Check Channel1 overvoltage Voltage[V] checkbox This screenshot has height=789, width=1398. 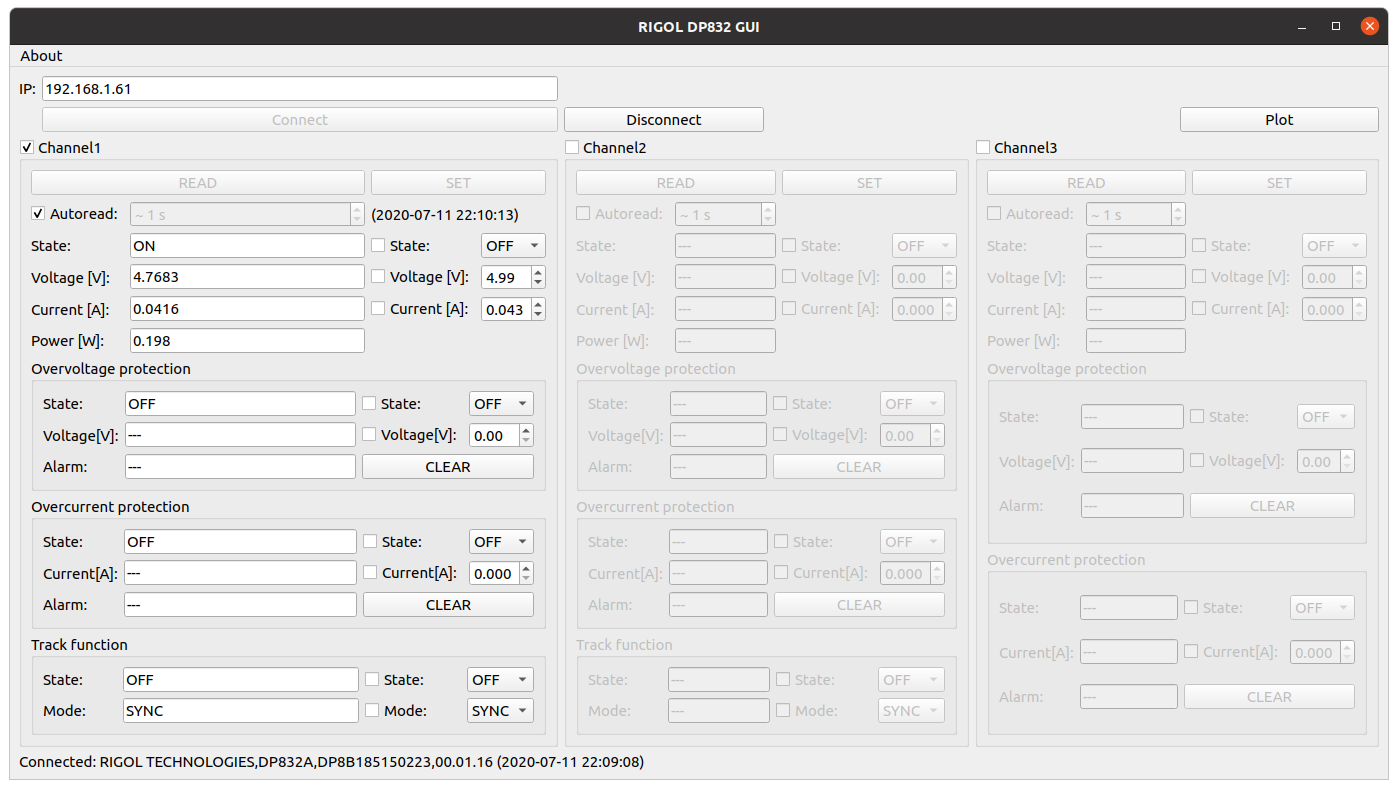click(x=369, y=434)
